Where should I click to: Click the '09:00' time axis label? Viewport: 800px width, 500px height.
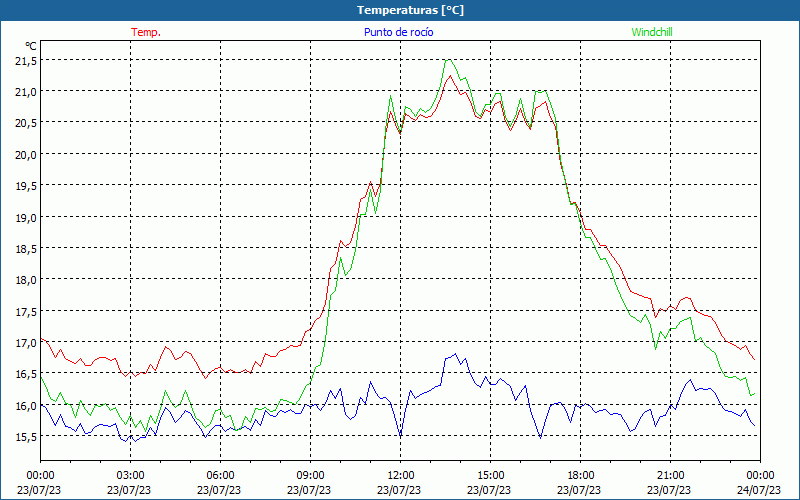pyautogui.click(x=311, y=476)
